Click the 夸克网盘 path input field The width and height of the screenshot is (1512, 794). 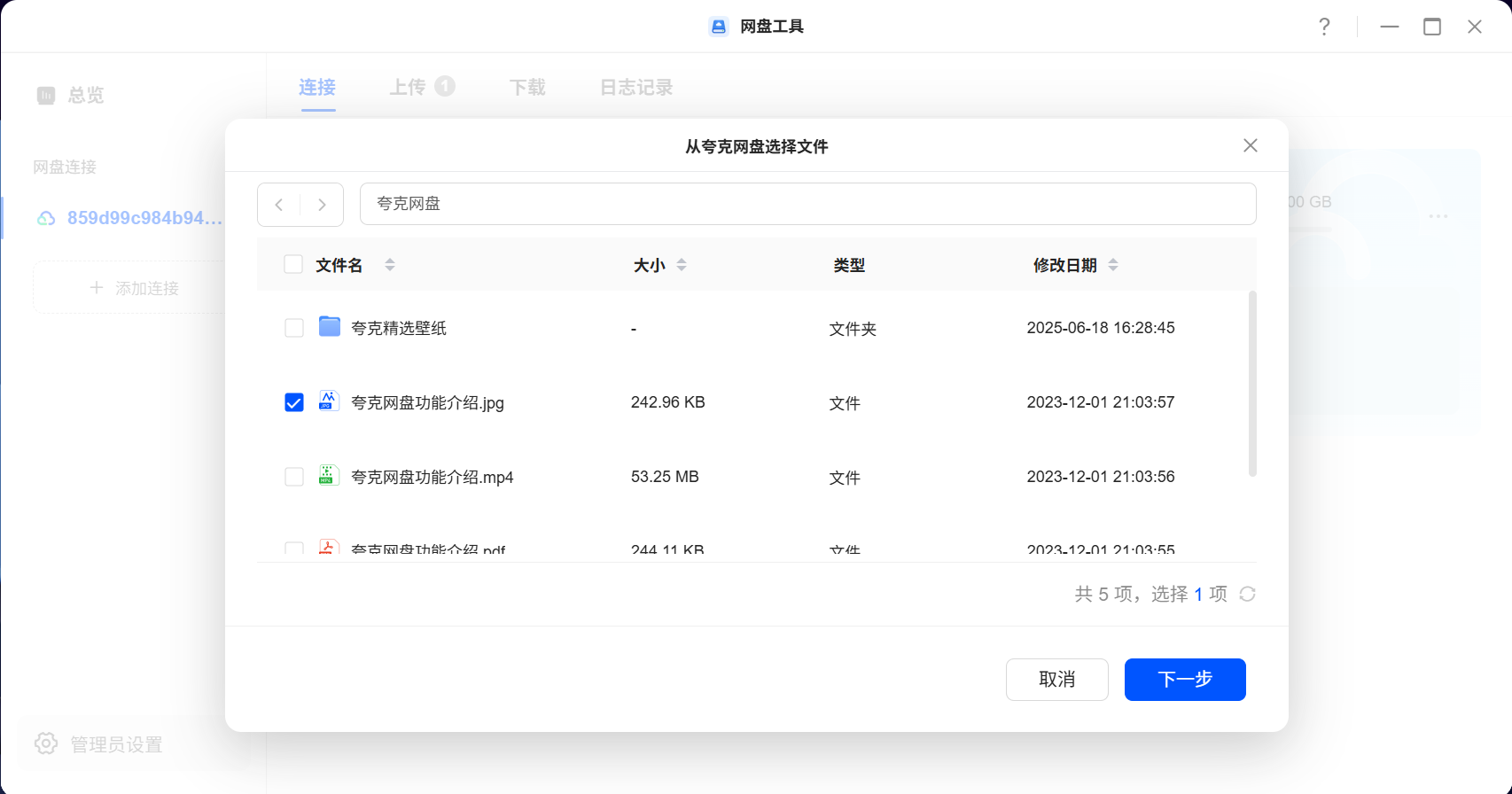tap(807, 204)
